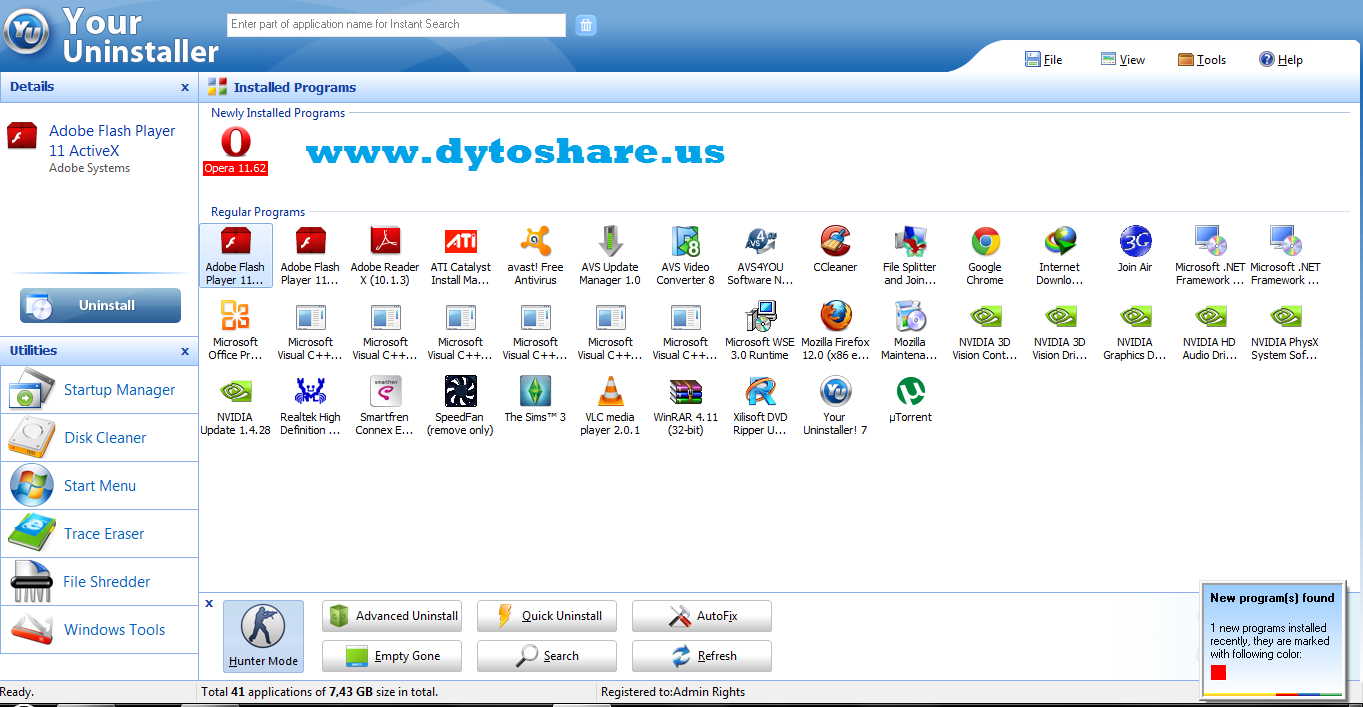The image size is (1363, 707).
Task: Select SpeedFan (remove only) icon
Action: tap(460, 405)
